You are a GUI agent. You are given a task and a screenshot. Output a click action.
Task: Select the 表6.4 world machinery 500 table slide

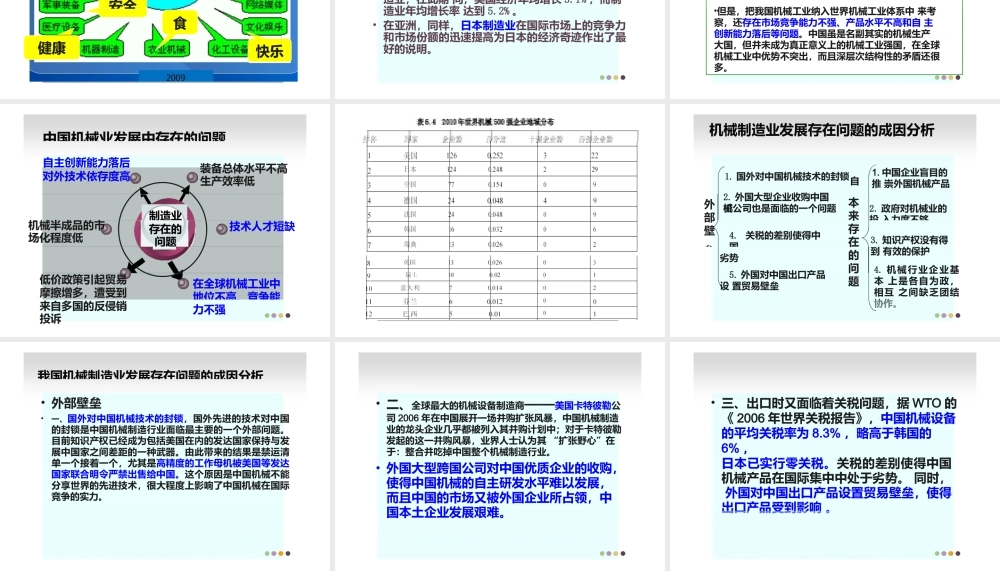point(499,220)
